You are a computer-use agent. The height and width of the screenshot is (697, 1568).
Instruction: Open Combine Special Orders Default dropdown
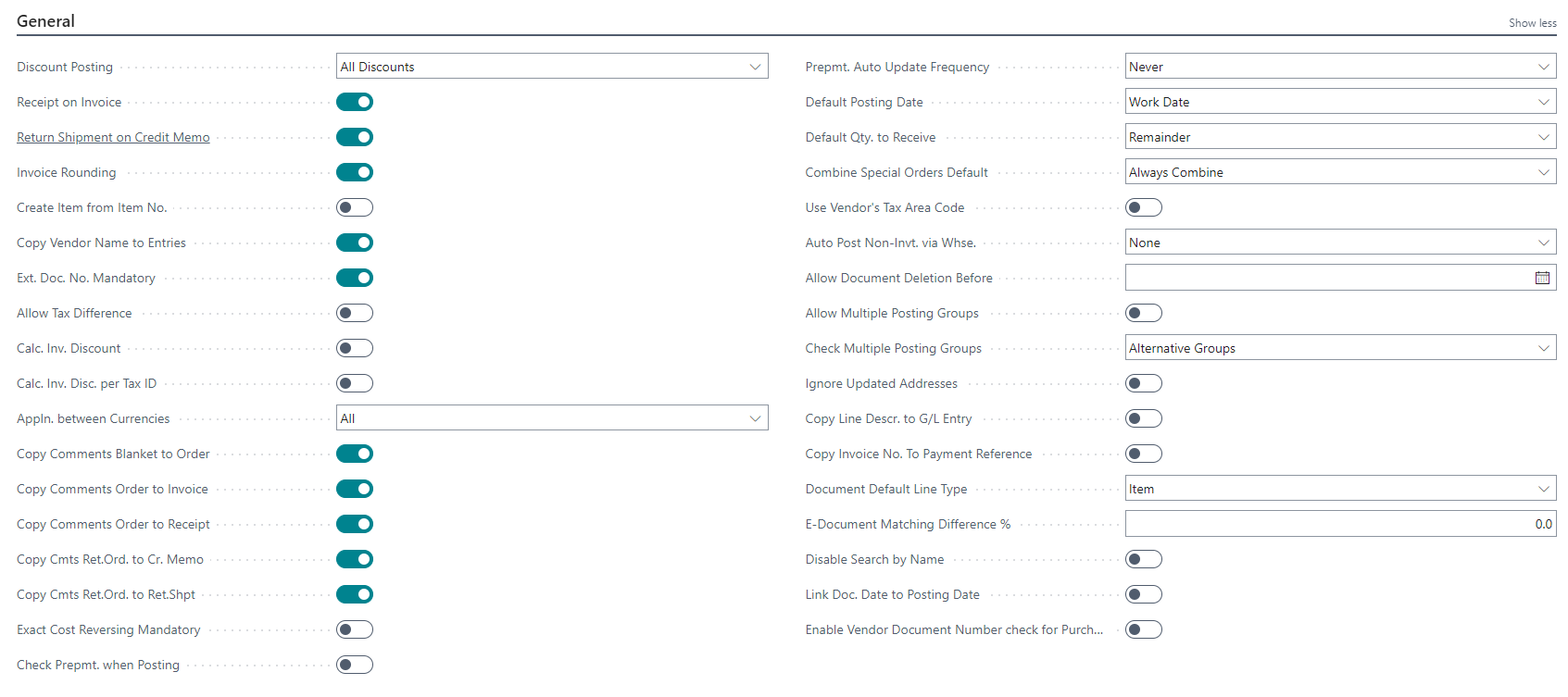pos(1339,172)
